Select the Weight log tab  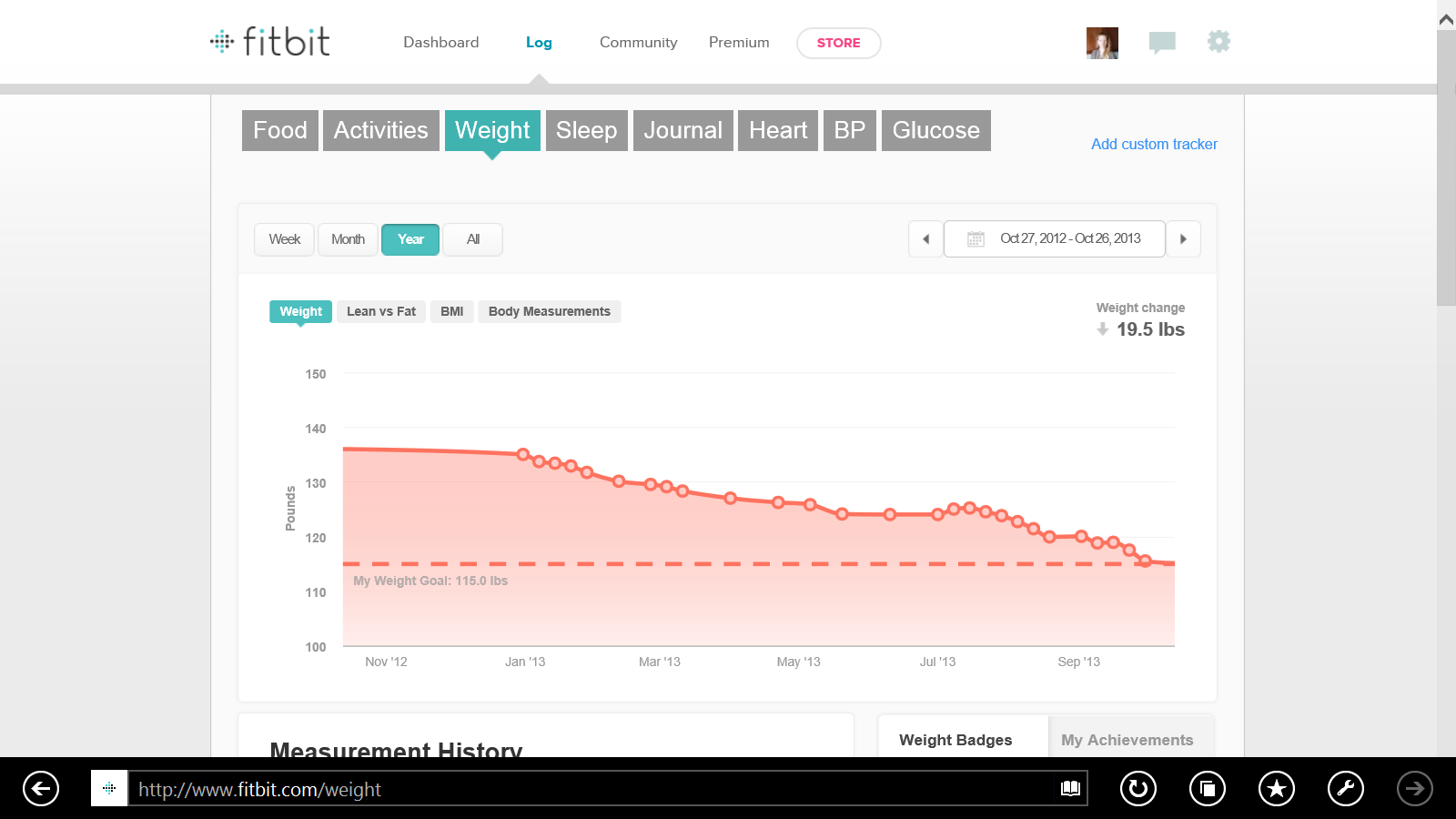pyautogui.click(x=492, y=130)
